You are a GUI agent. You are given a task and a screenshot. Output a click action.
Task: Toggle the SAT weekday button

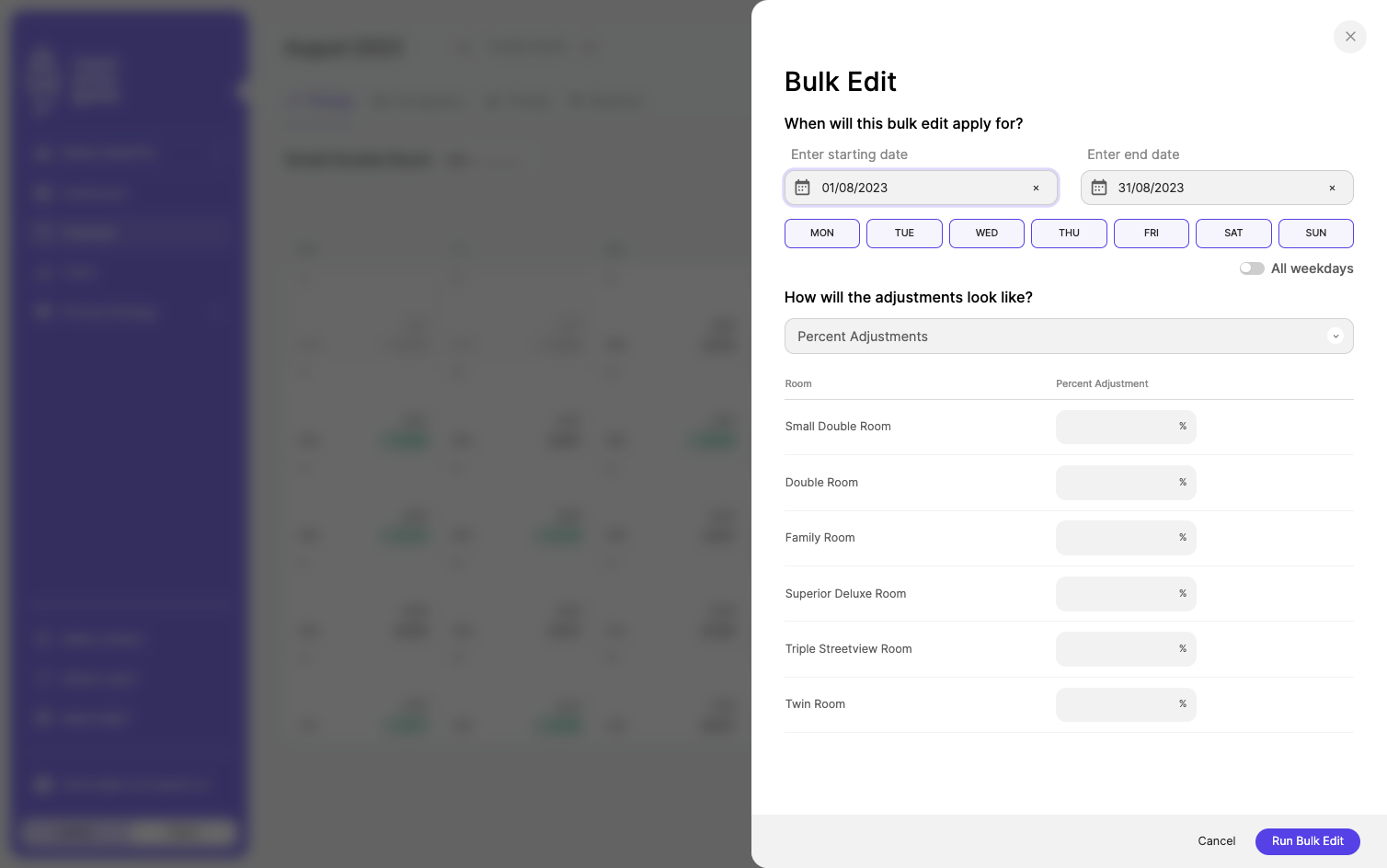[1233, 234]
